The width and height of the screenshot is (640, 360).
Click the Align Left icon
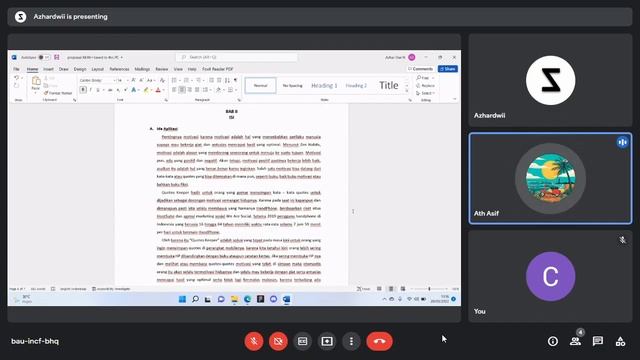(174, 90)
